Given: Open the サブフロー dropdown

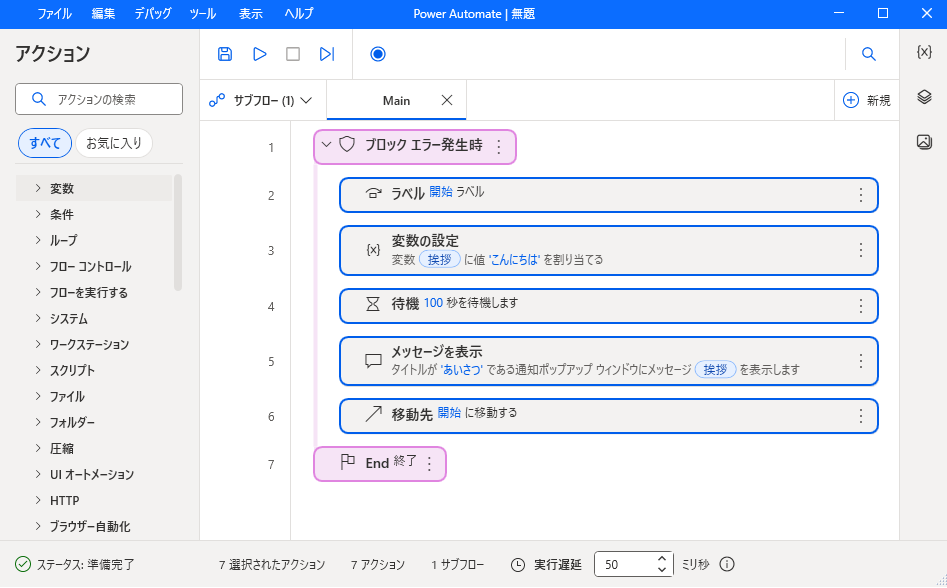Looking at the screenshot, I should point(261,100).
